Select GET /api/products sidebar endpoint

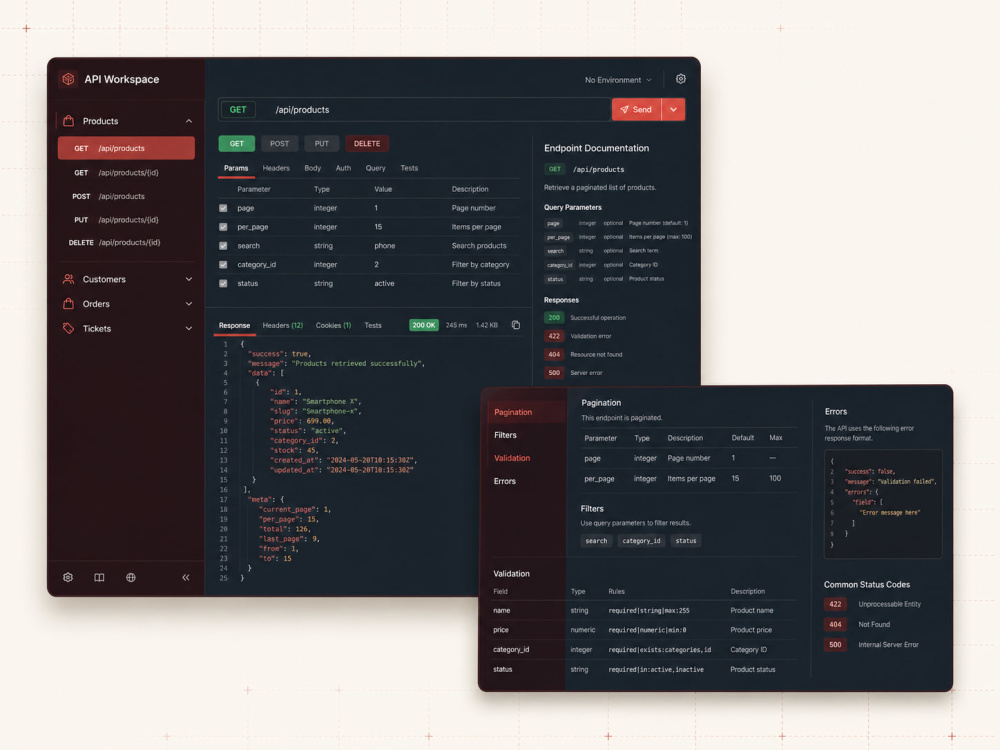(126, 148)
